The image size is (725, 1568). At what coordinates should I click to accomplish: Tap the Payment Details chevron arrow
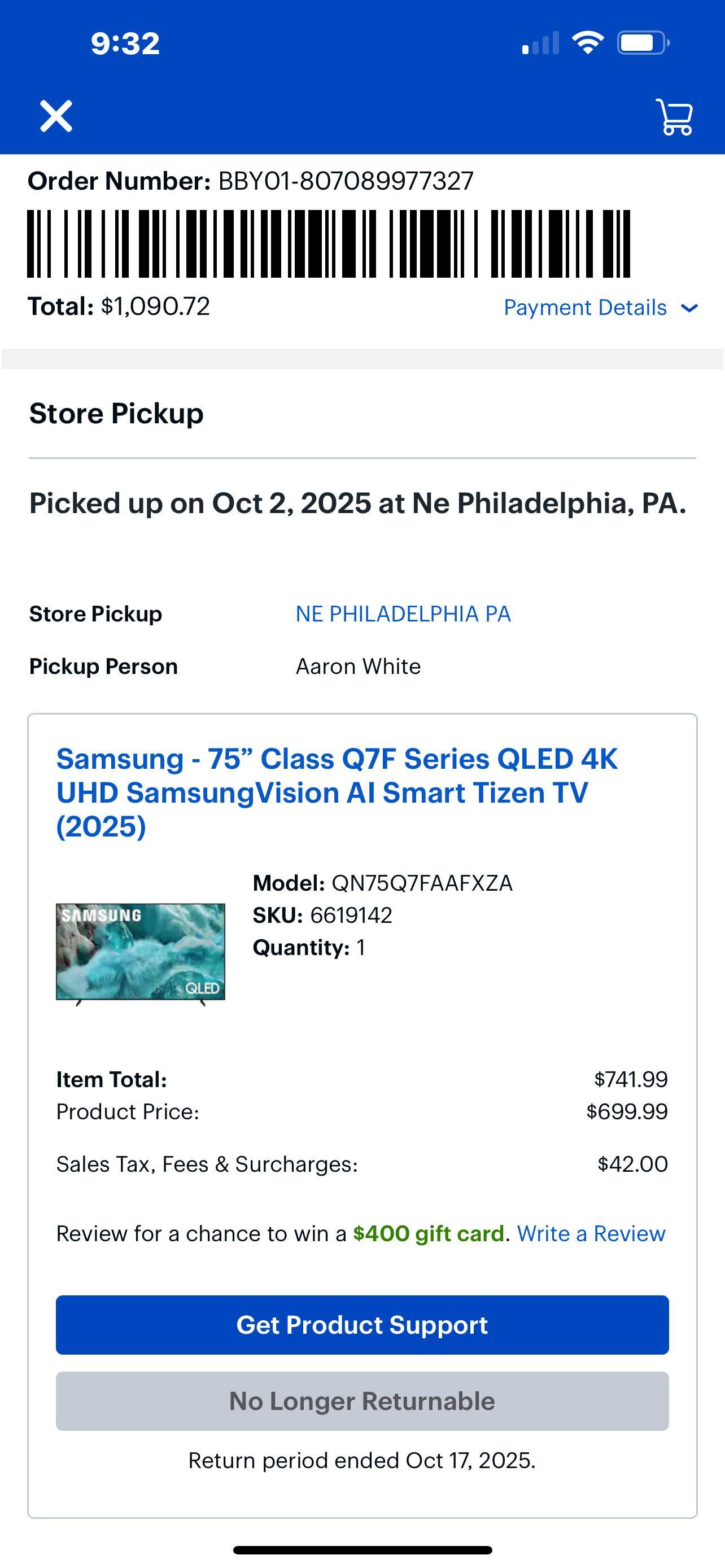(x=689, y=308)
